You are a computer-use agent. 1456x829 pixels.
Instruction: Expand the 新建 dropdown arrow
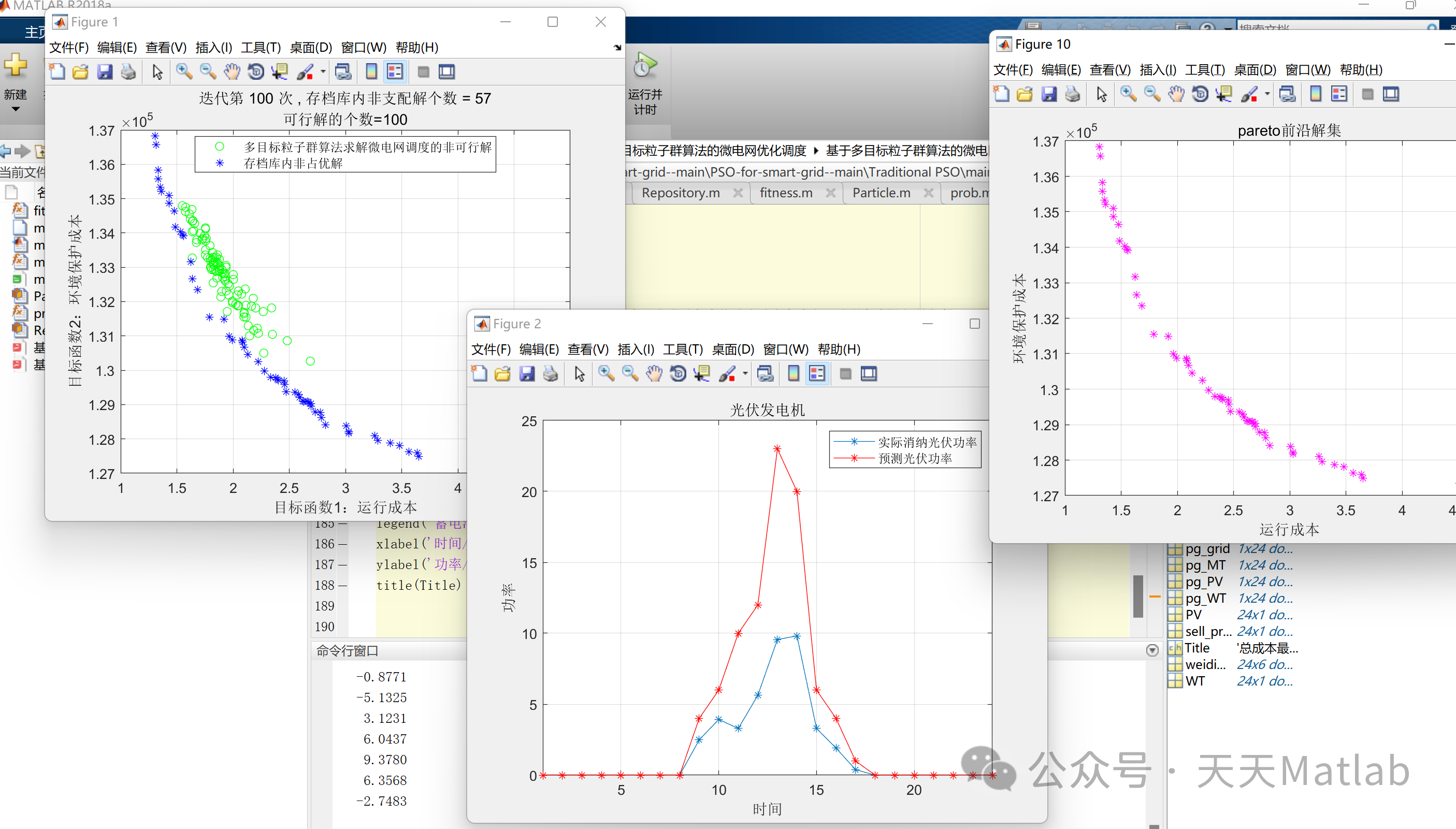[x=16, y=109]
